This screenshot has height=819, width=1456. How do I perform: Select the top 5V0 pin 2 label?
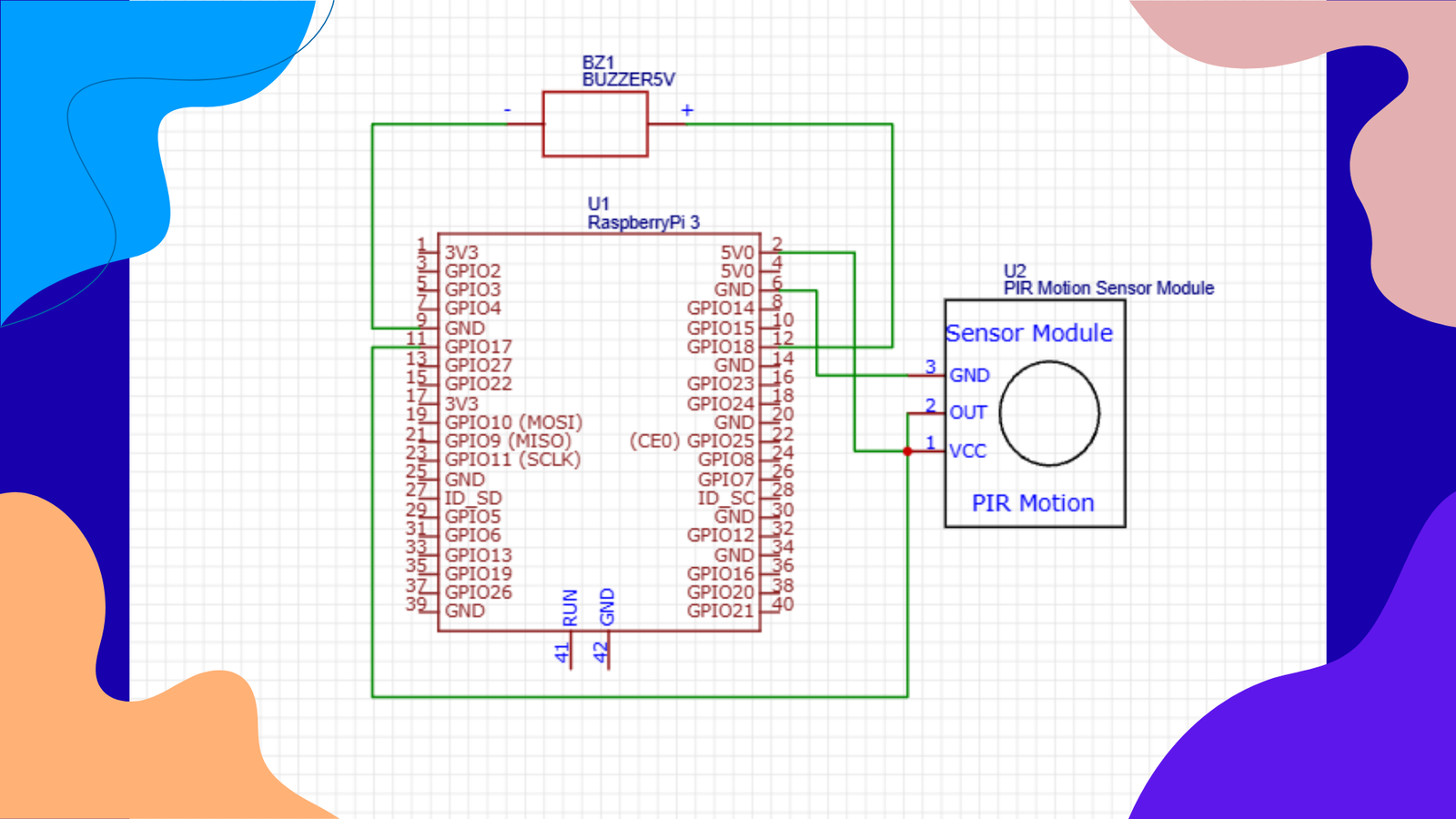(x=738, y=252)
